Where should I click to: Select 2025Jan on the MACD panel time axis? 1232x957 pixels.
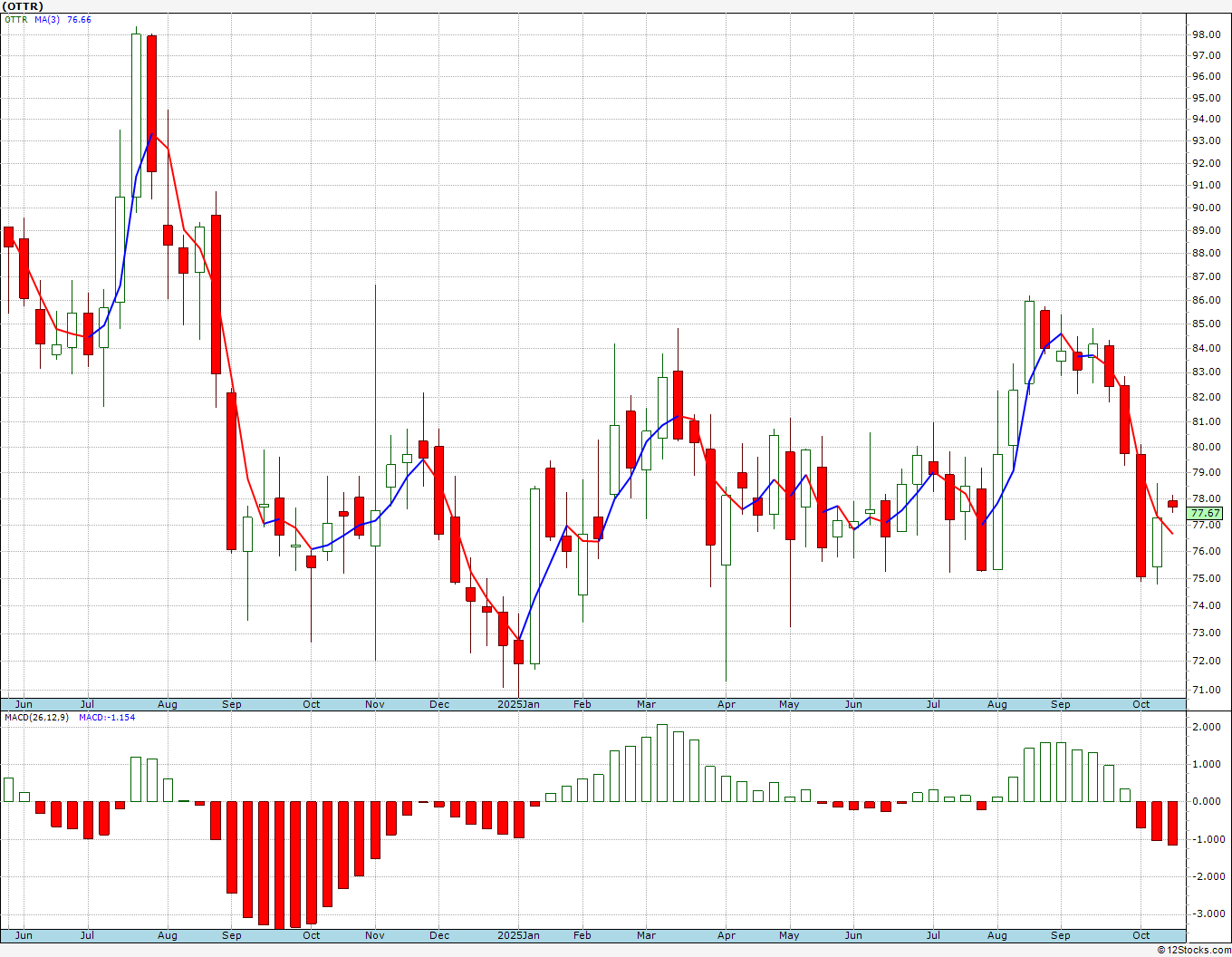519,935
